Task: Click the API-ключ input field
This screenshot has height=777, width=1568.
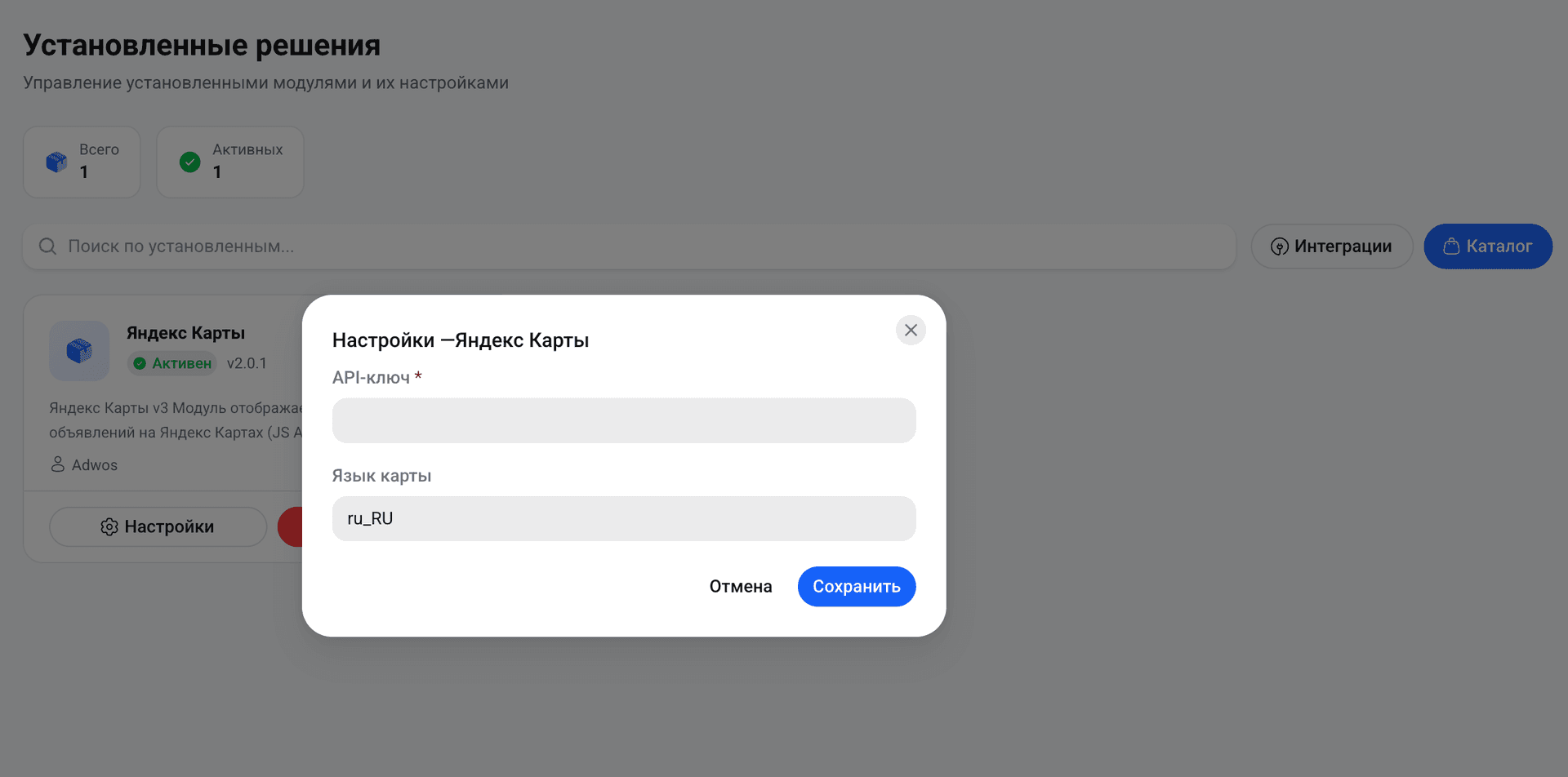Action: tap(624, 420)
